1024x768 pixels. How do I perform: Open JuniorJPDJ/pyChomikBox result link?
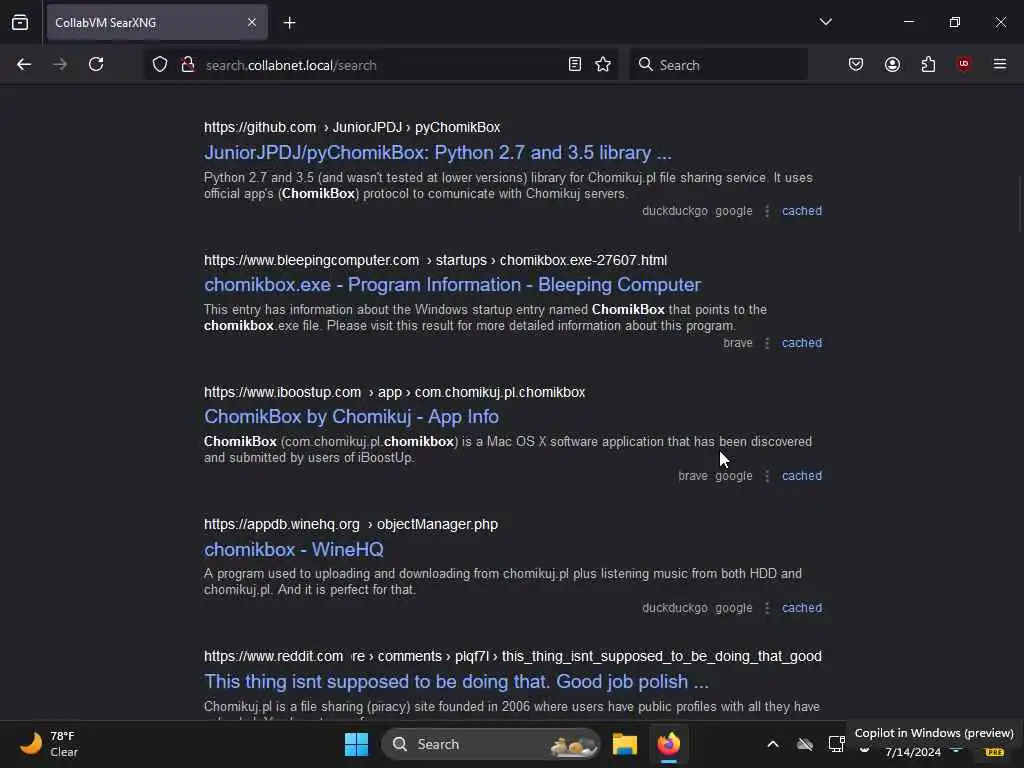pyautogui.click(x=438, y=153)
